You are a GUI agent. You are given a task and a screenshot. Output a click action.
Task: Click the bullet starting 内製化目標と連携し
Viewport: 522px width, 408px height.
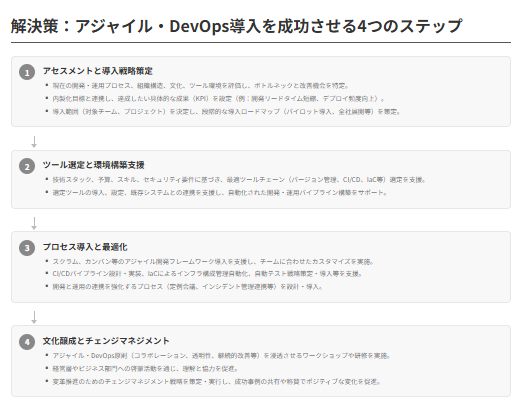coord(219,99)
